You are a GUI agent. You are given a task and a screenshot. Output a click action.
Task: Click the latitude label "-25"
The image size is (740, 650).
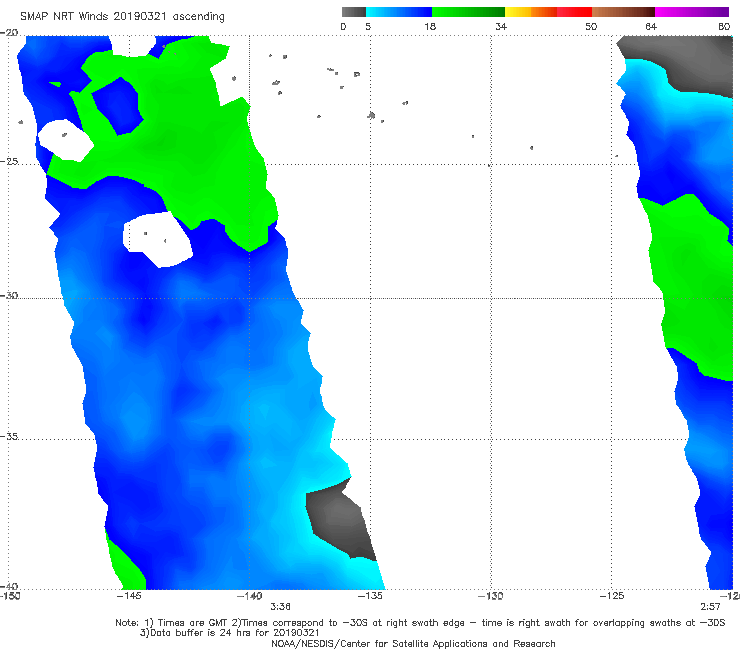click(10, 161)
